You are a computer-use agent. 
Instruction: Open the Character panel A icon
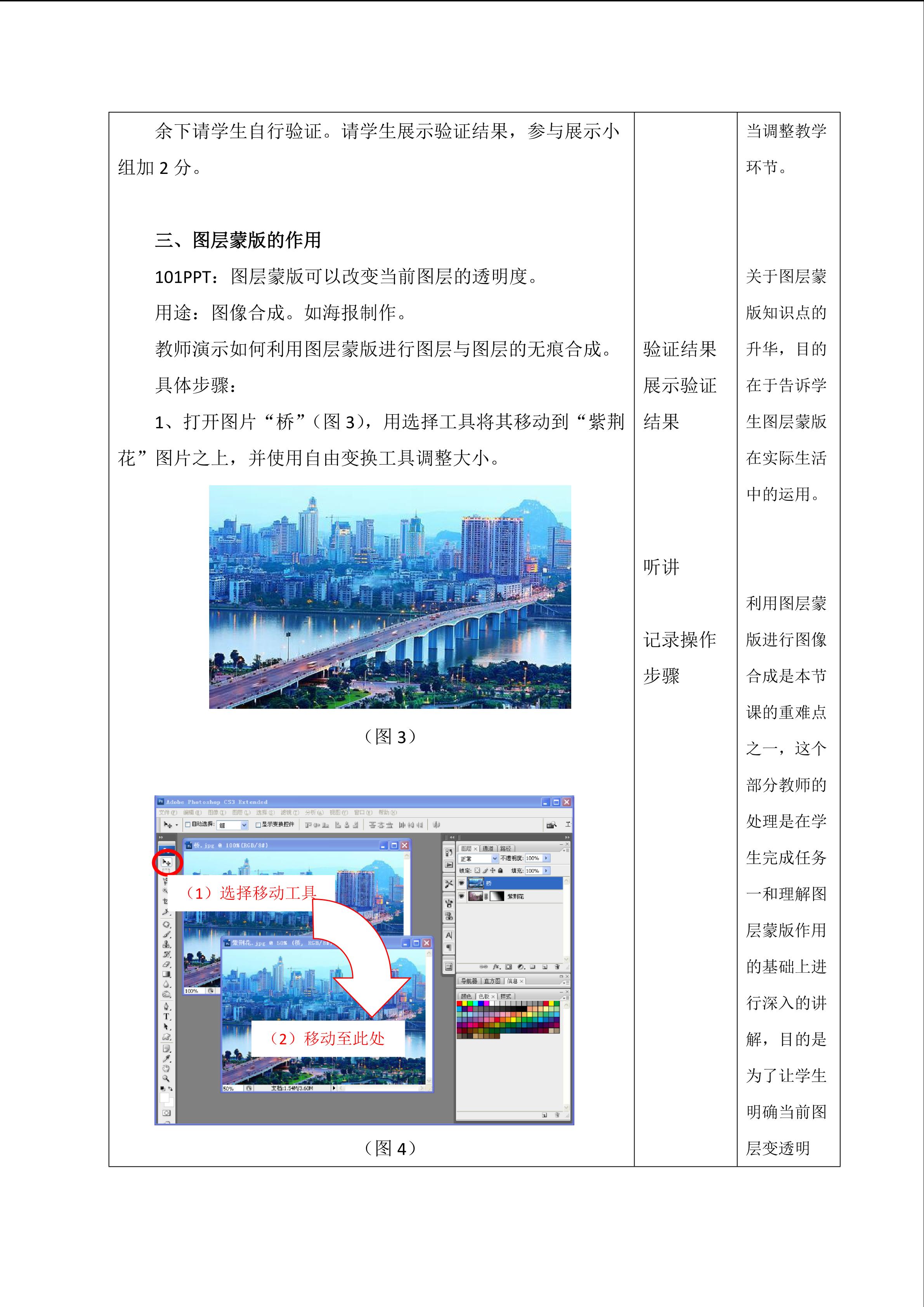click(x=449, y=935)
